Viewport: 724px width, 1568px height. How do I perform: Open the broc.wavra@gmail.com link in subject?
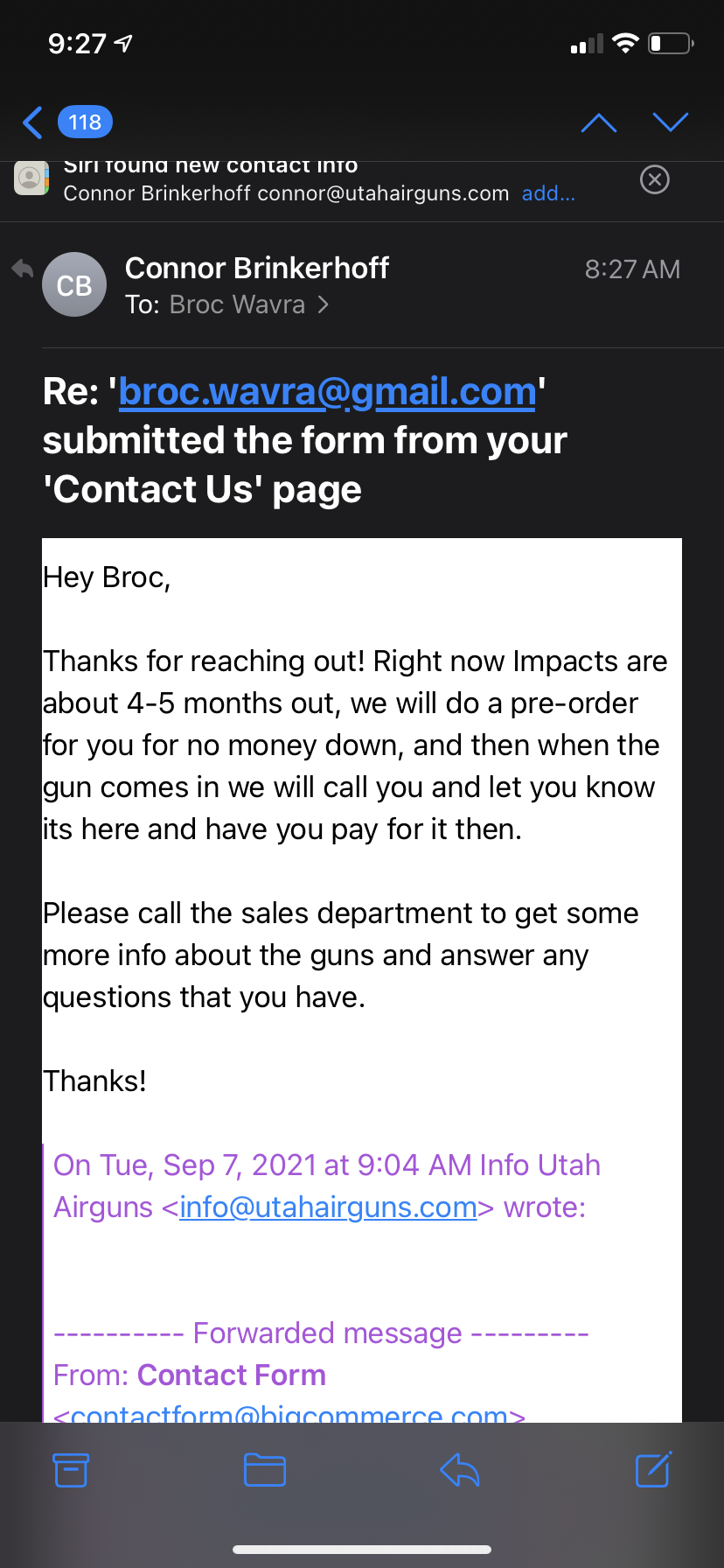pyautogui.click(x=327, y=392)
